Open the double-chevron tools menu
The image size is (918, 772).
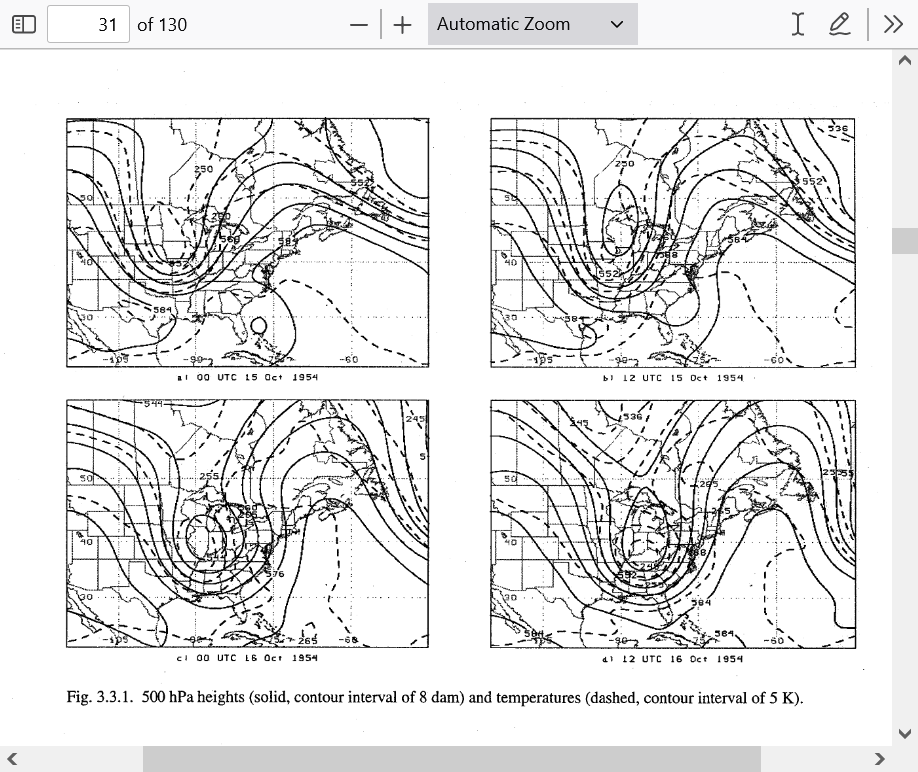click(x=893, y=24)
